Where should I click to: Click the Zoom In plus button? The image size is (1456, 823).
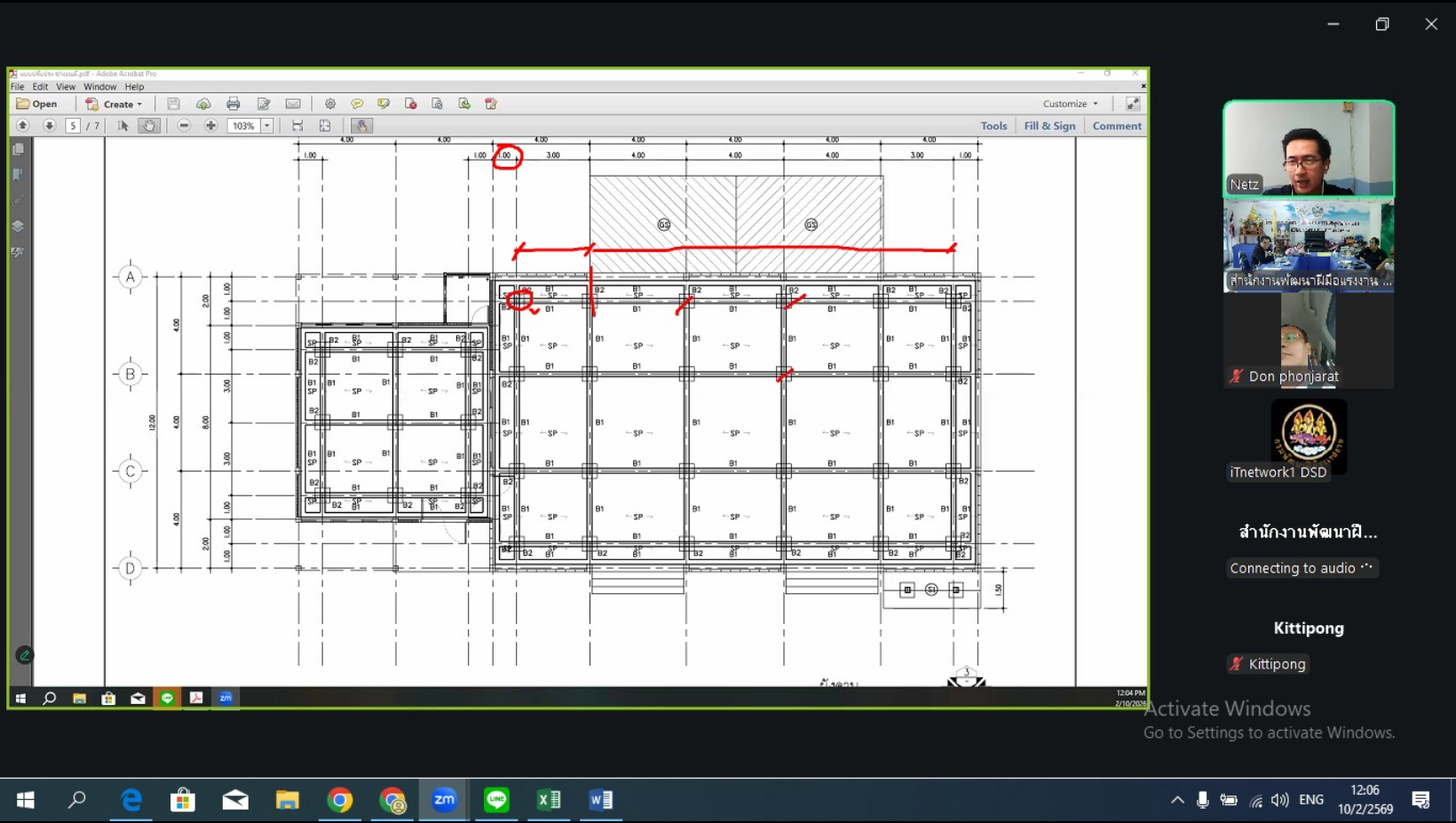pyautogui.click(x=210, y=126)
